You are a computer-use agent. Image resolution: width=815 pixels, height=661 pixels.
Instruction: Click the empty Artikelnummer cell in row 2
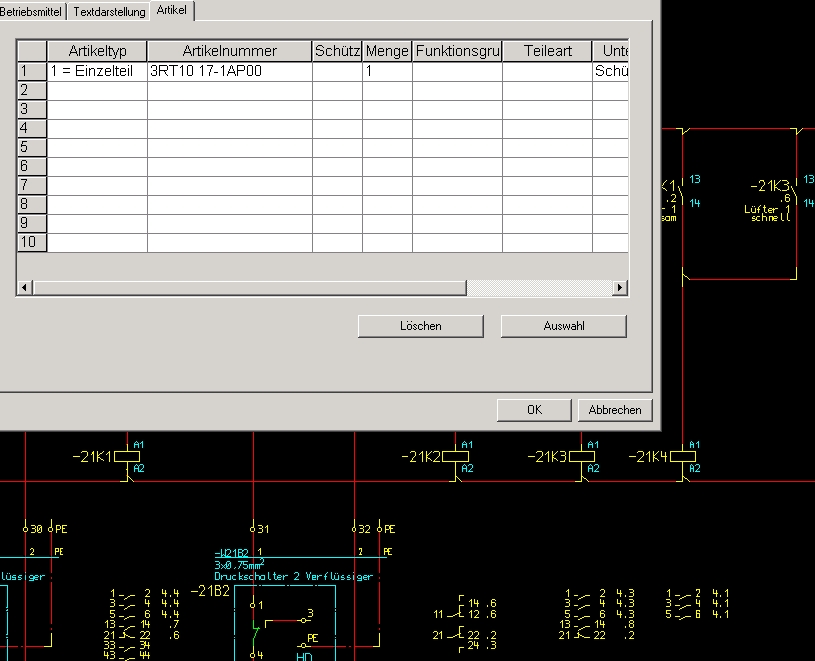click(x=230, y=90)
